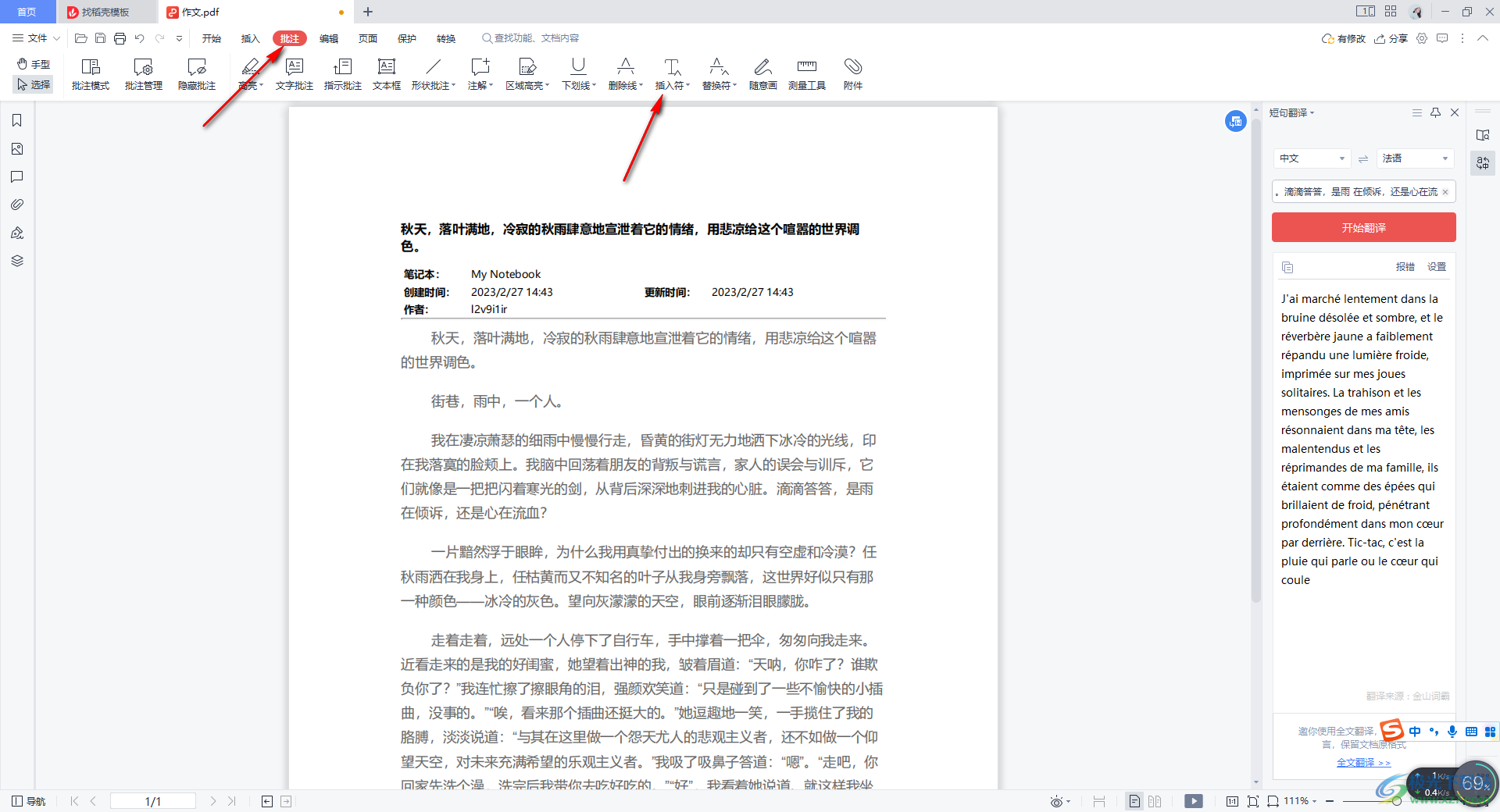The width and height of the screenshot is (1500, 812).
Task: Click the blue floating convert document icon
Action: (1236, 121)
